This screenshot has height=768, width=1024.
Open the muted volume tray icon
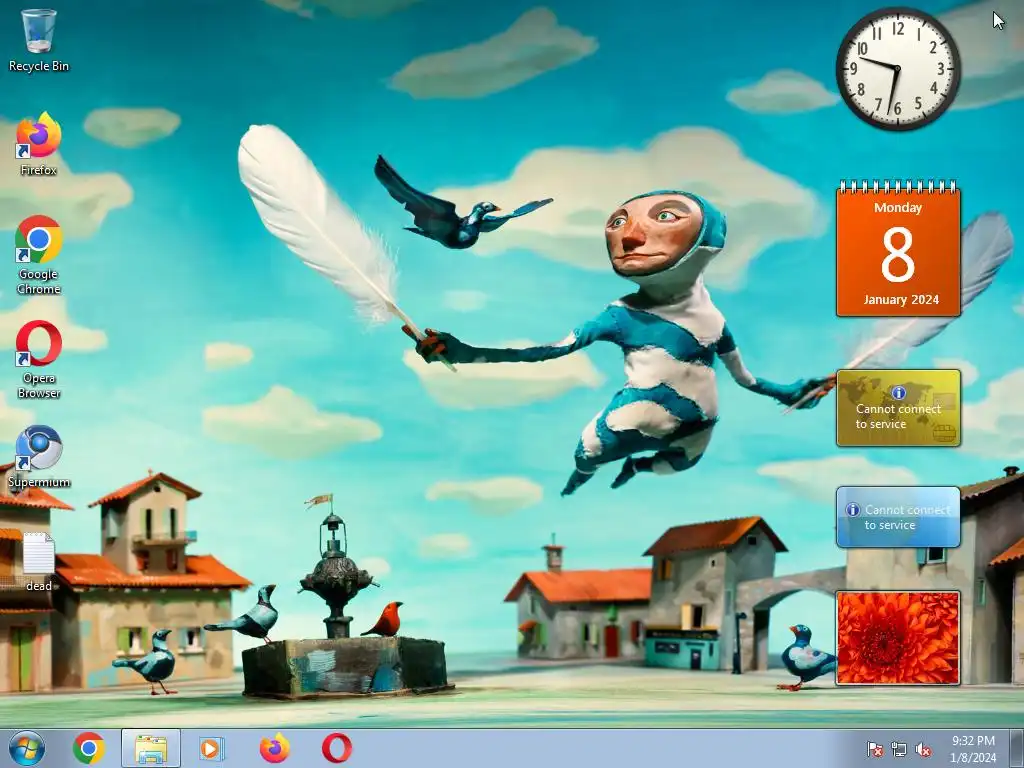(x=923, y=750)
